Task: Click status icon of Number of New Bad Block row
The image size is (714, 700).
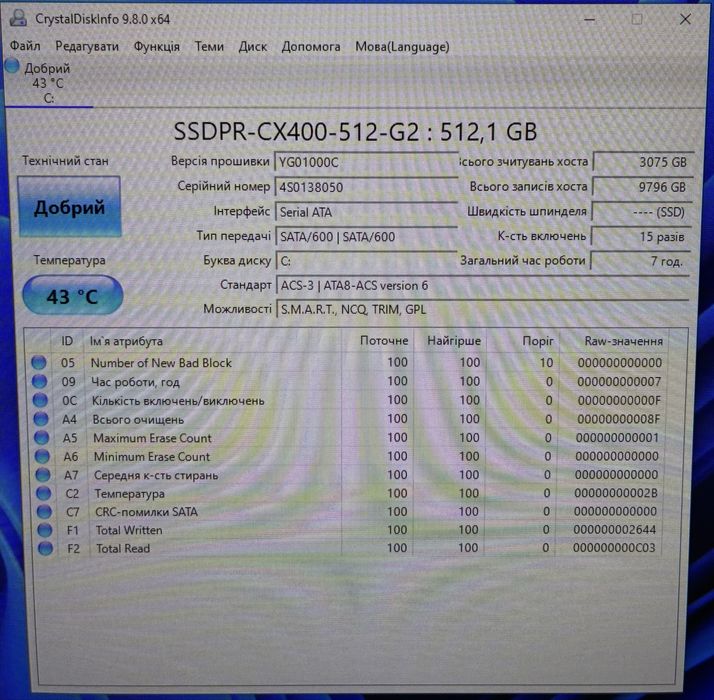Action: (x=39, y=363)
